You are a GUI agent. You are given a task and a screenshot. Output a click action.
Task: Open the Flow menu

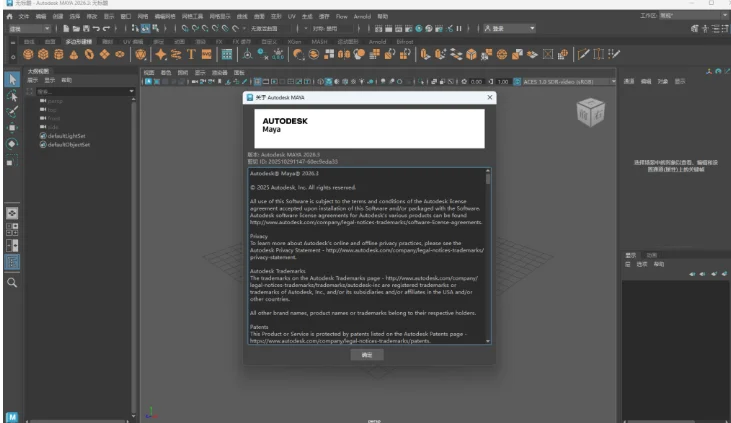[x=342, y=16]
